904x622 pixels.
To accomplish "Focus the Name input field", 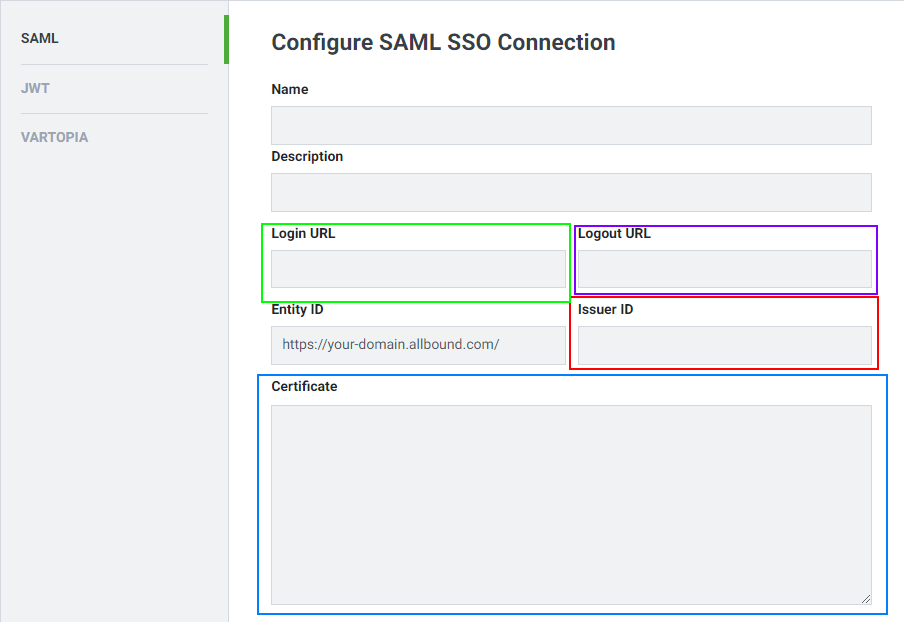I will click(x=571, y=125).
